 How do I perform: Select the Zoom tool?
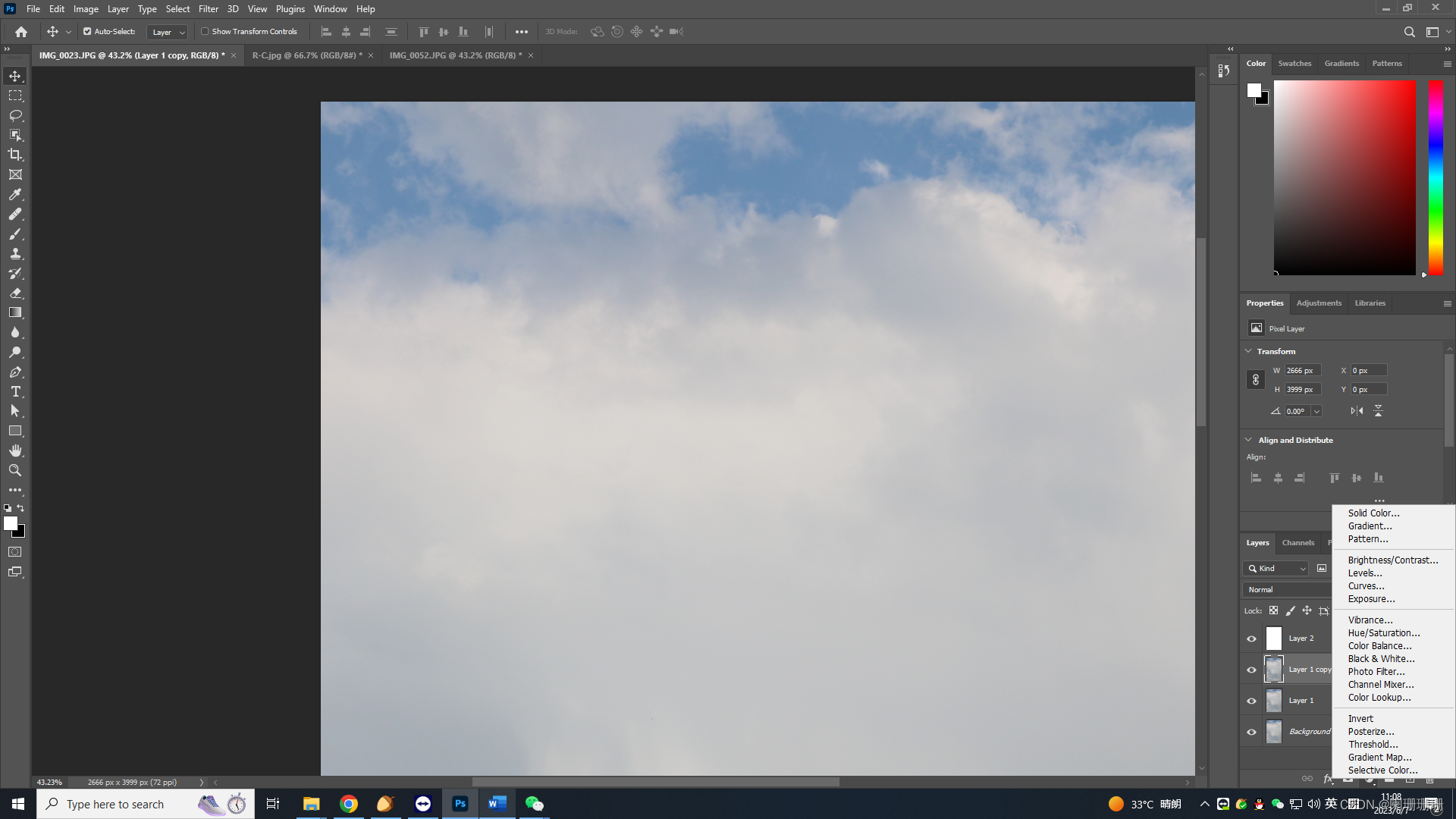(x=15, y=470)
